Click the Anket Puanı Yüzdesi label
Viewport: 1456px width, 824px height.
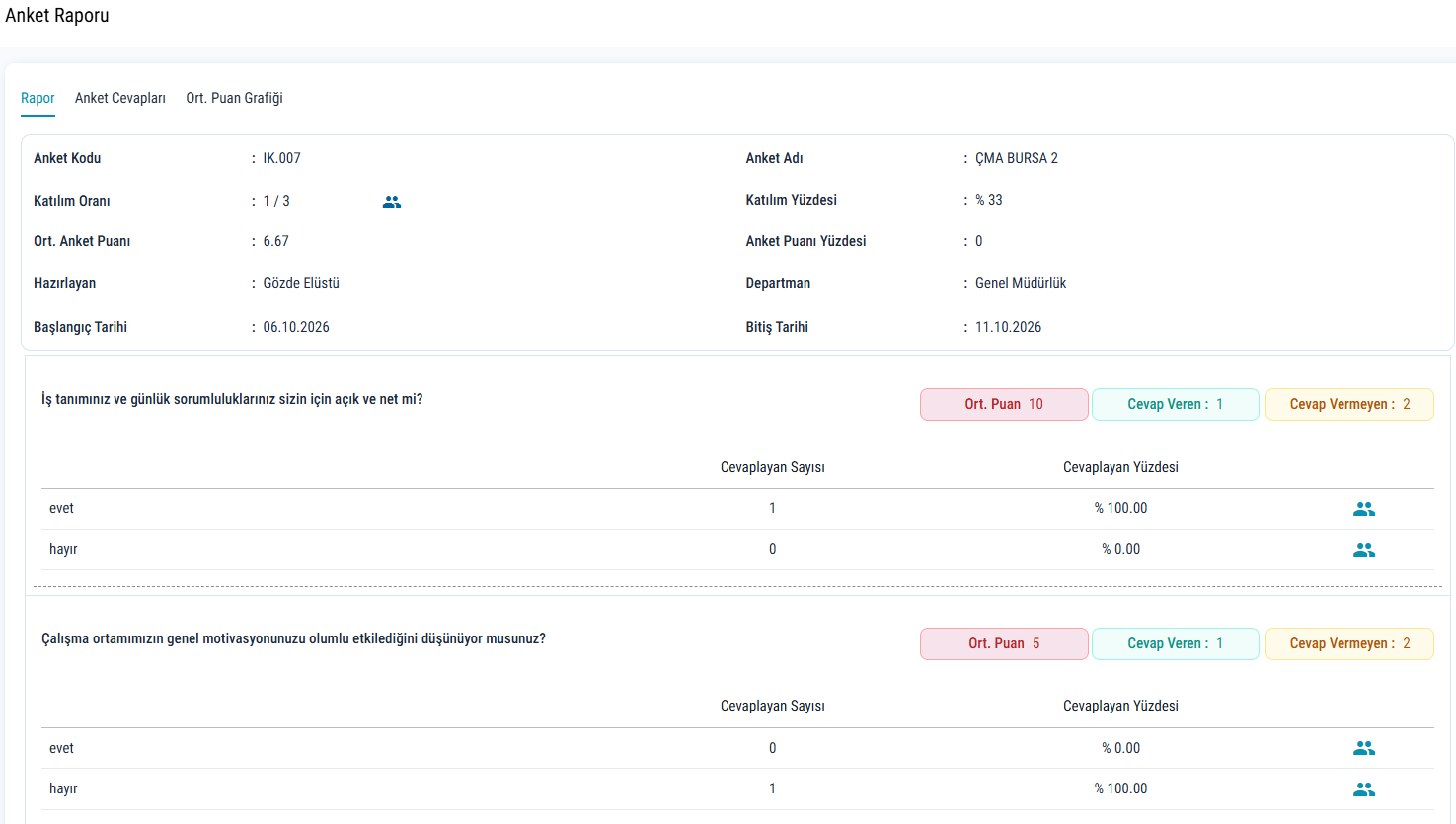[x=805, y=241]
